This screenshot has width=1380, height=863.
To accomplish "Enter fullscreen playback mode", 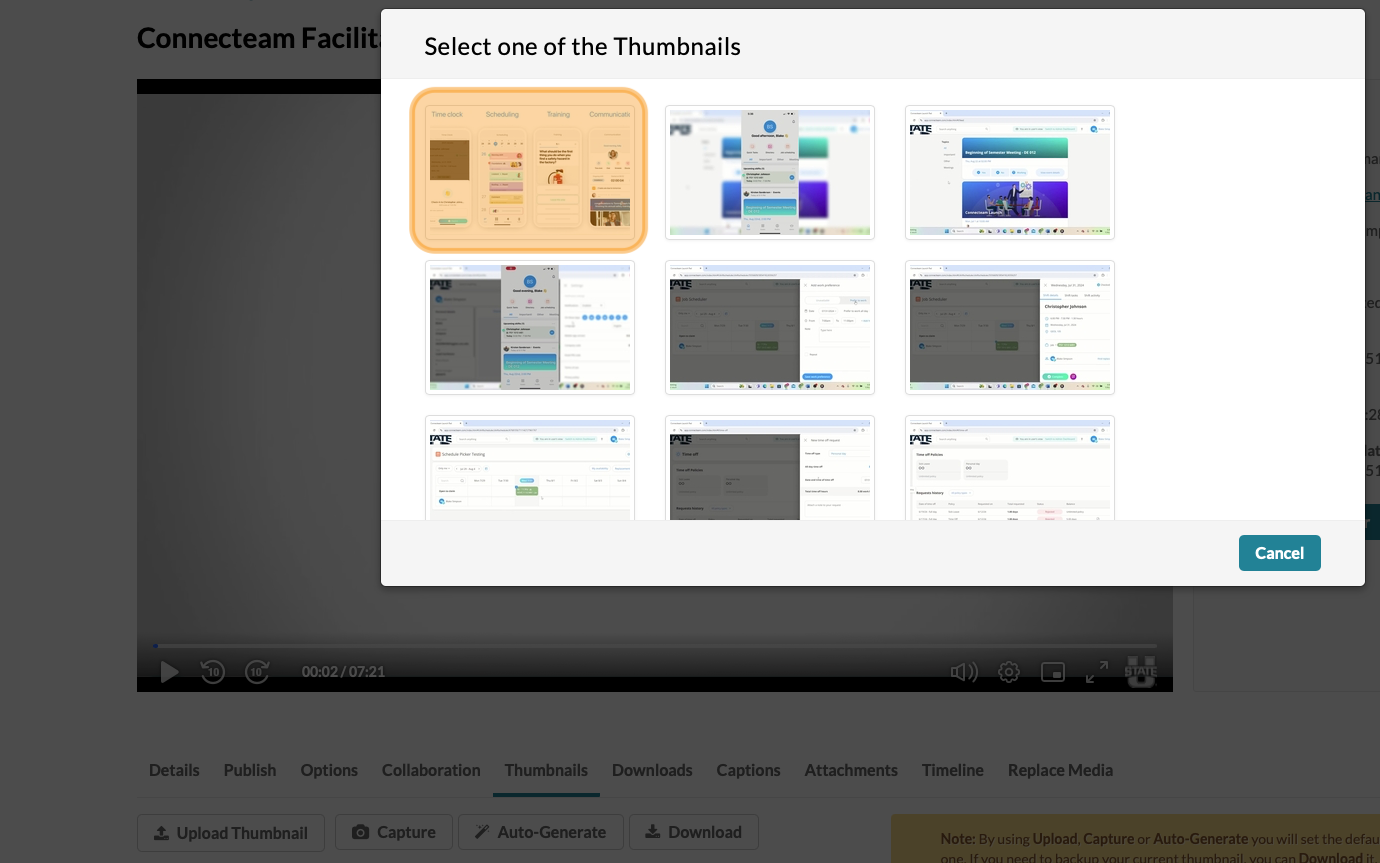I will (1096, 671).
